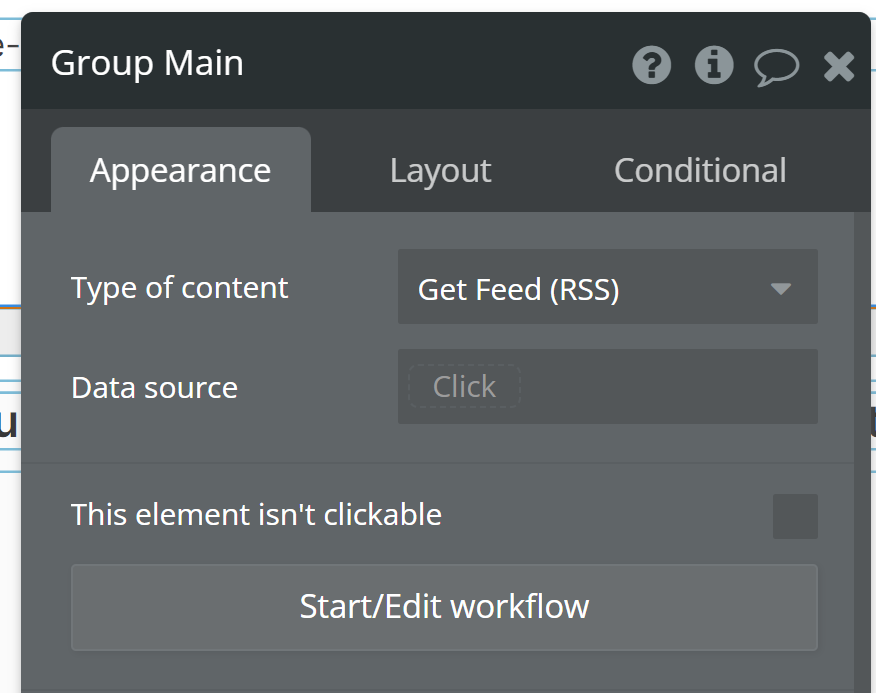Open the Get Feed (RSS) content type dropdown
Viewport: 876px width, 693px height.
click(608, 287)
